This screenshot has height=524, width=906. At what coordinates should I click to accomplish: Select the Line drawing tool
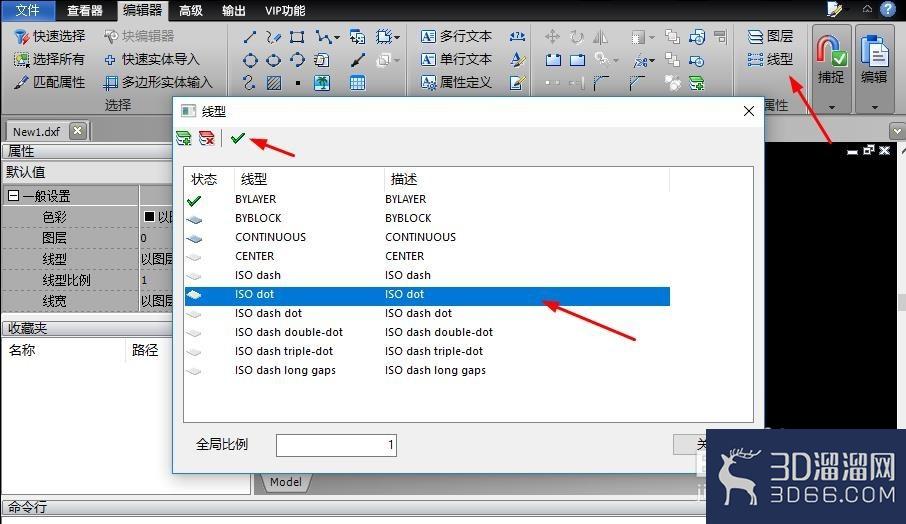pos(250,37)
